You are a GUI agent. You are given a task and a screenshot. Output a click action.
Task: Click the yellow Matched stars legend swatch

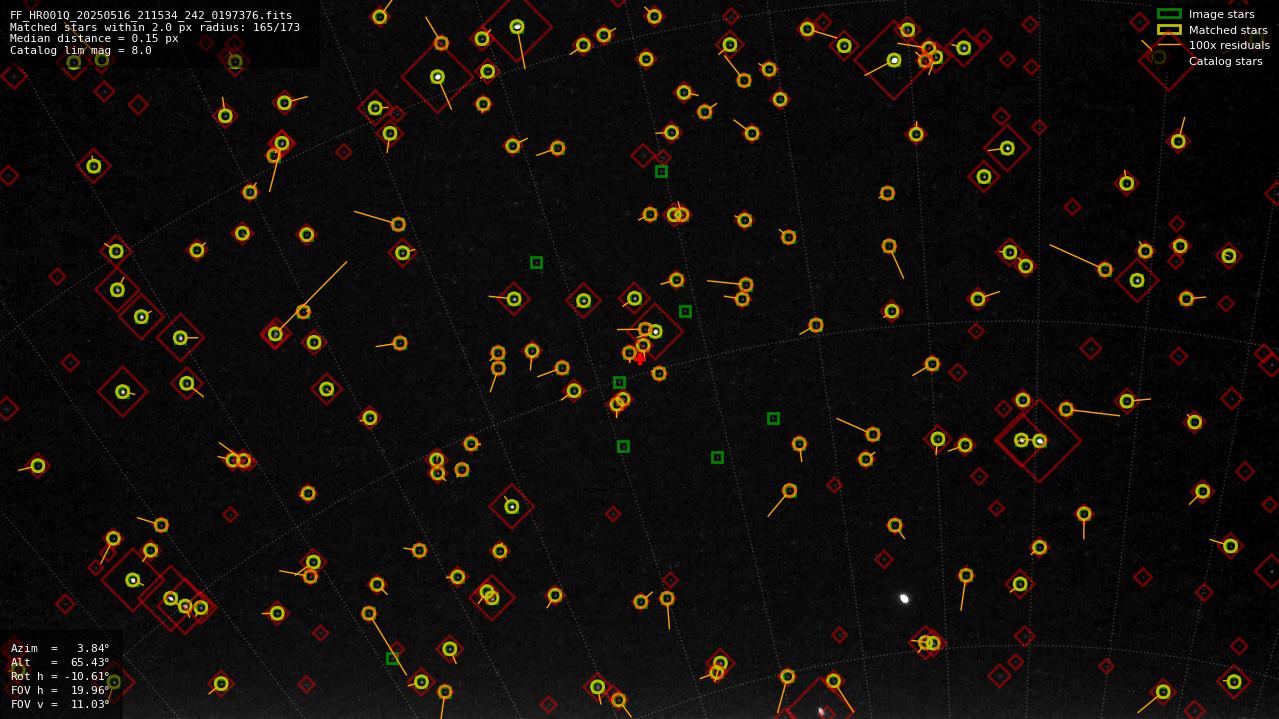(1169, 30)
